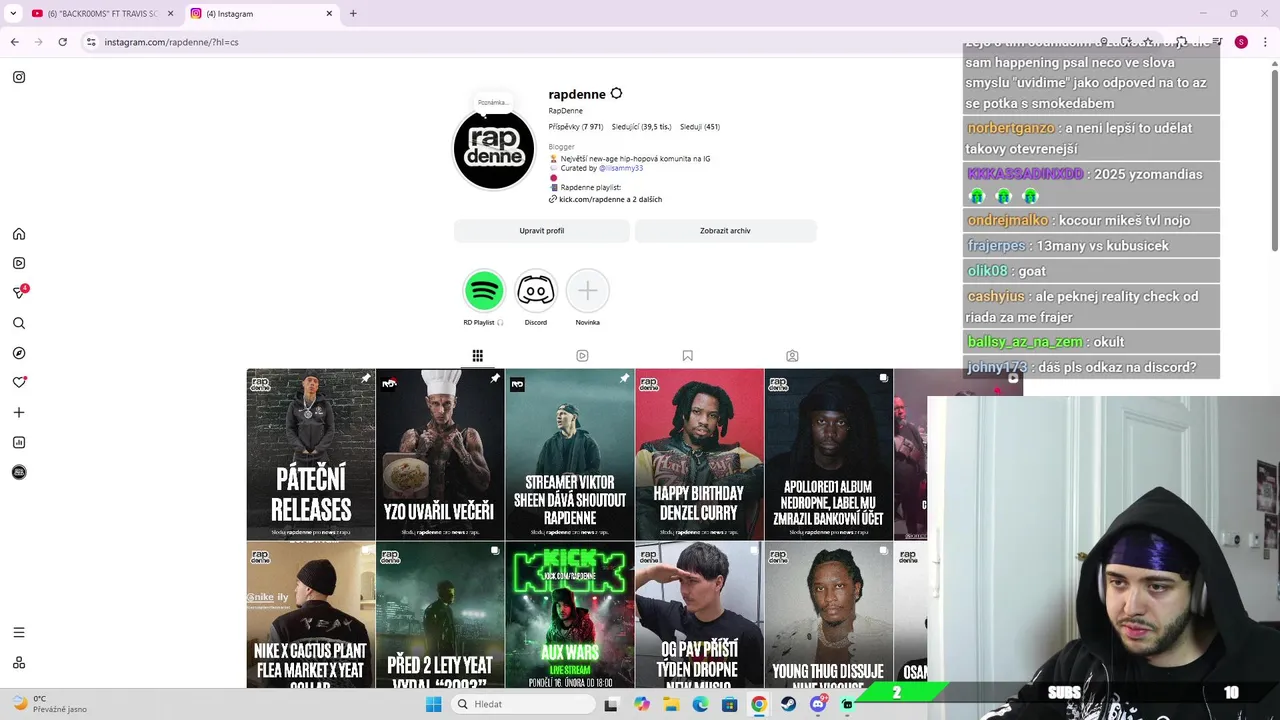Viewport: 1280px width, 720px height.
Task: Open the Discord story highlight
Action: [x=536, y=291]
